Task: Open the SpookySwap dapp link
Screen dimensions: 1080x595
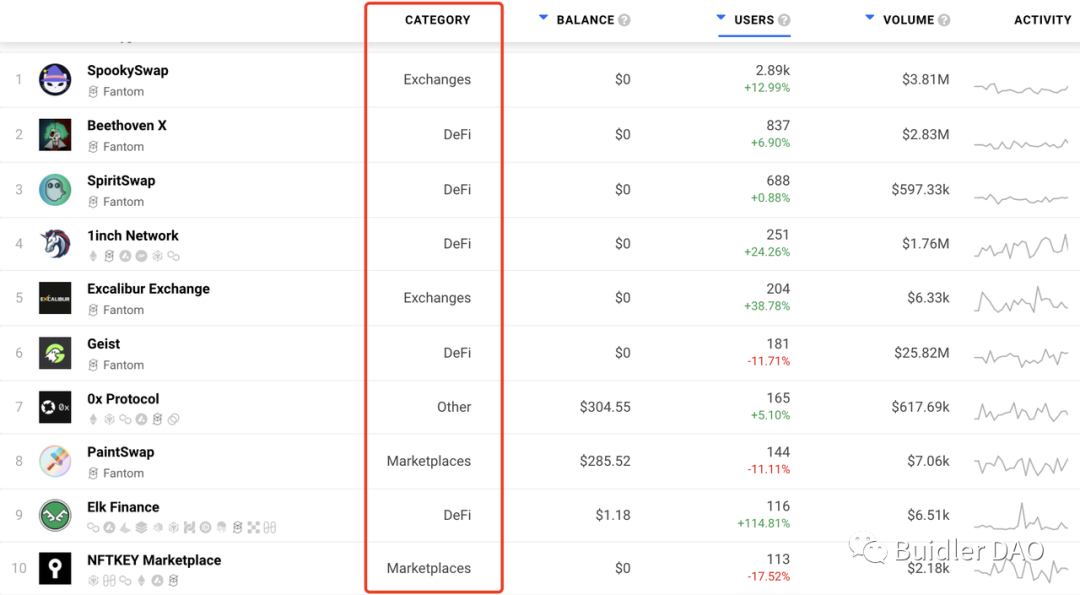Action: (127, 70)
